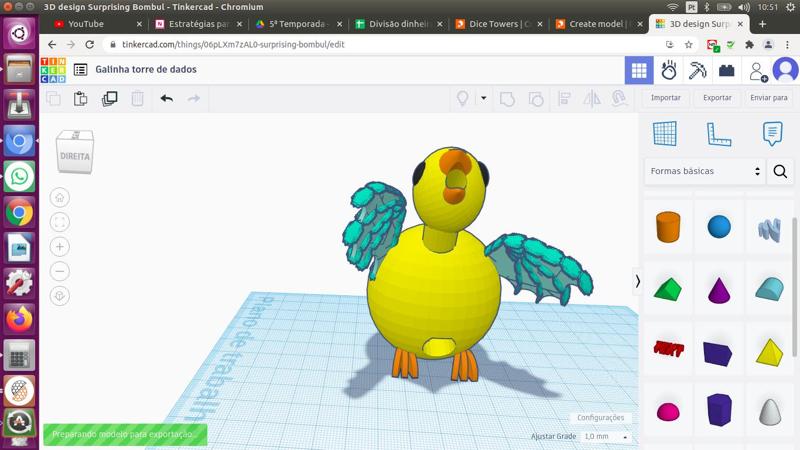
Task: Click the address bar URL
Action: [x=233, y=44]
